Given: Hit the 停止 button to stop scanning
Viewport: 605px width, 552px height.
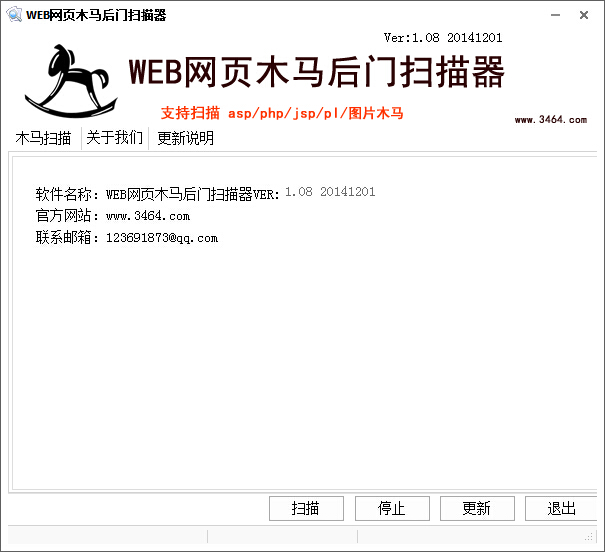Looking at the screenshot, I should coord(391,508).
